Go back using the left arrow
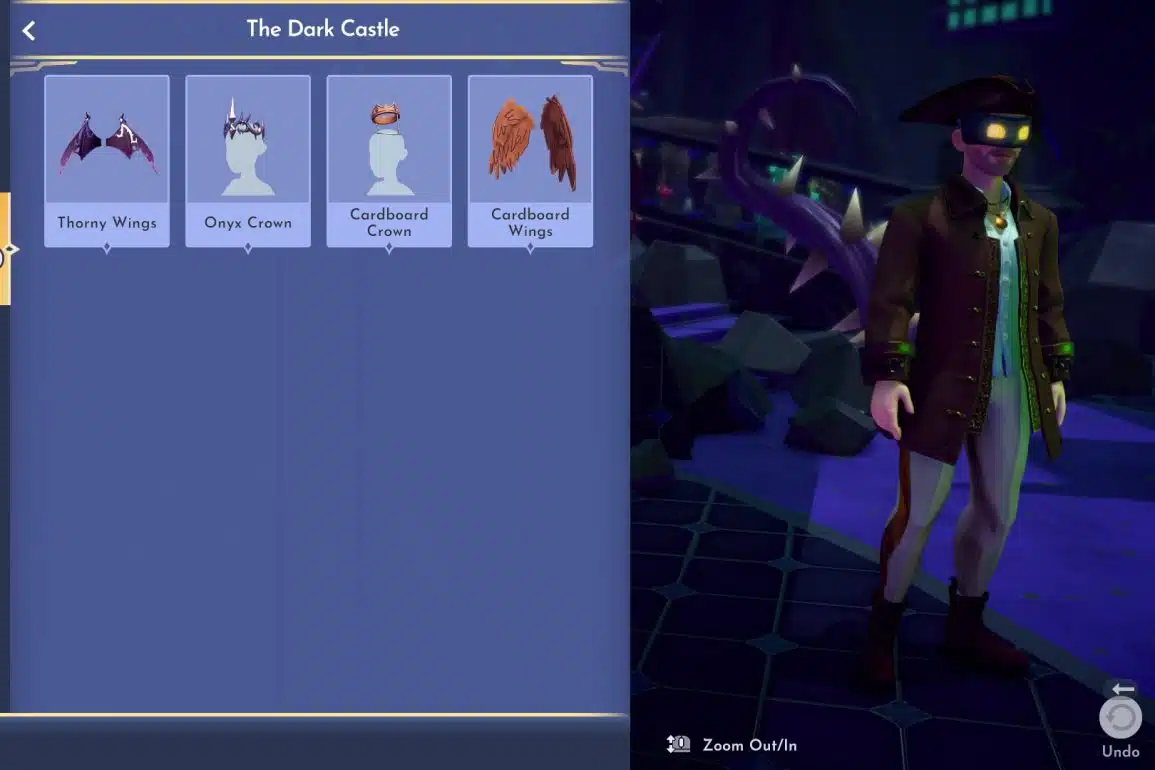1155x770 pixels. pos(29,30)
